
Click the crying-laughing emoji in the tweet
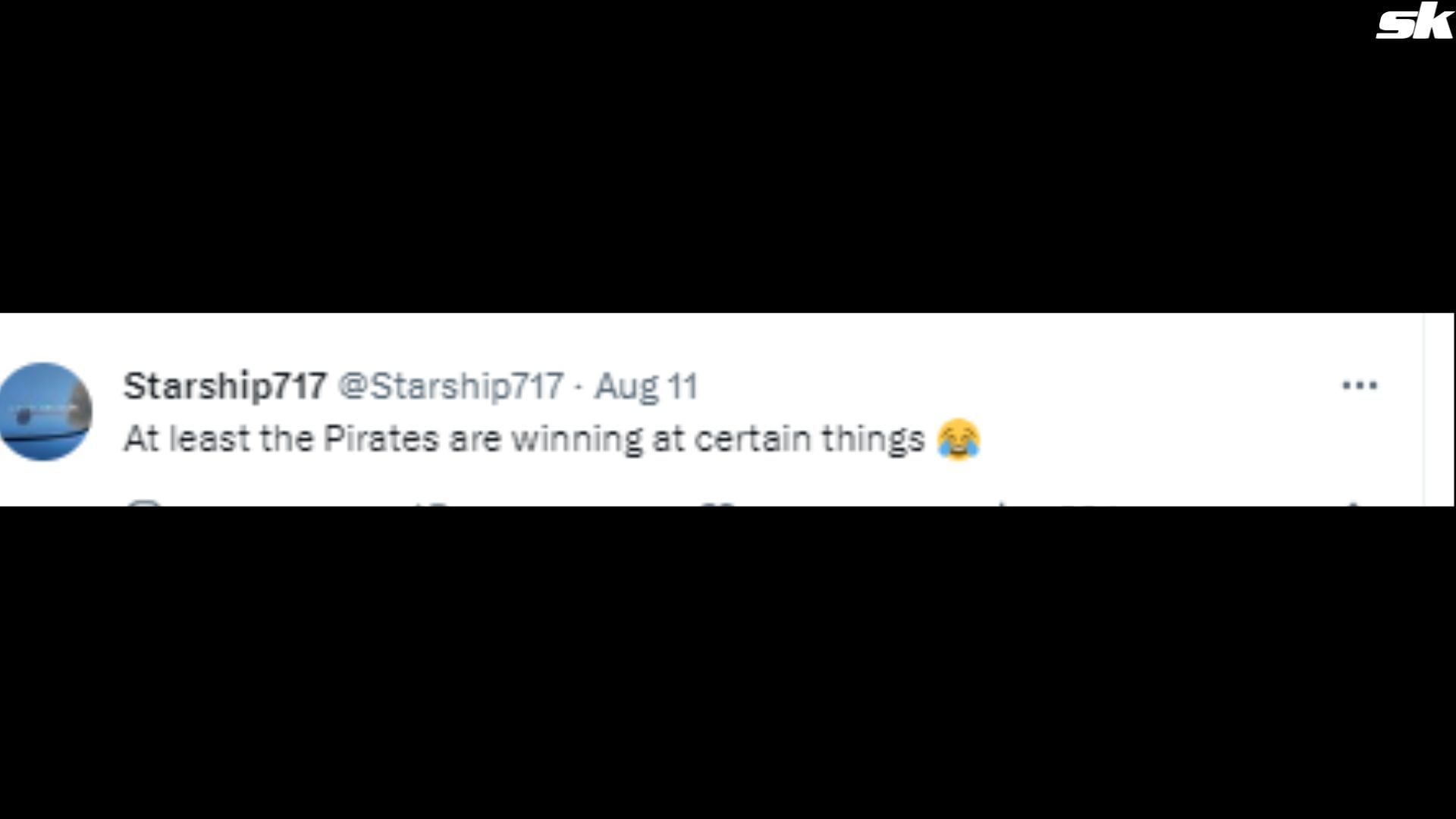click(x=959, y=439)
